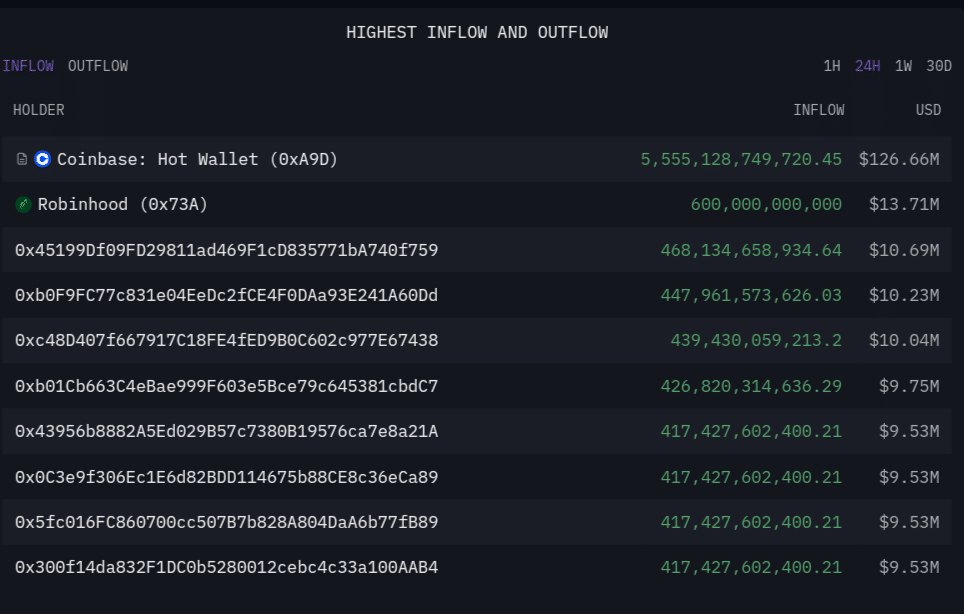
Task: Open address 0xb01Cb663C4eBae999F603e5Bce79c645381cbdC7
Action: 226,386
